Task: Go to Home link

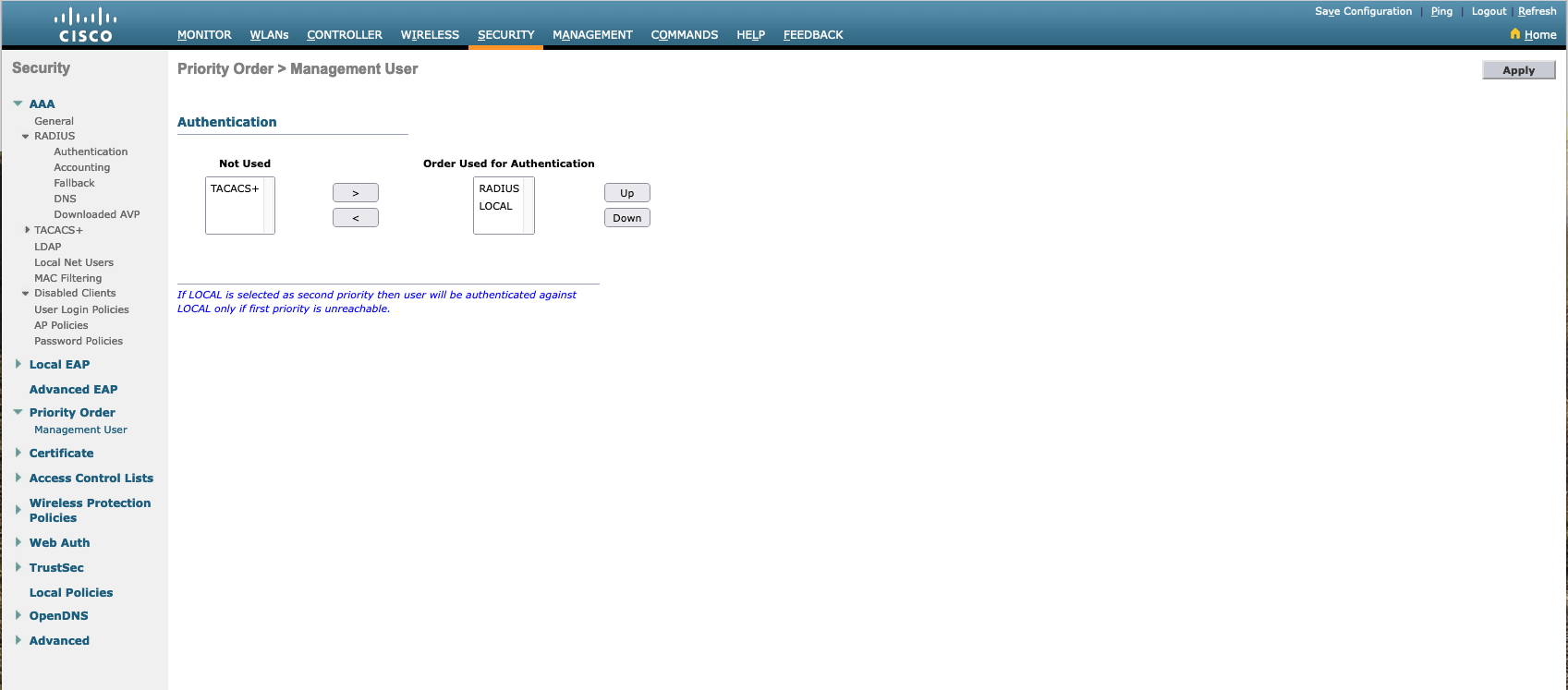Action: (x=1540, y=35)
